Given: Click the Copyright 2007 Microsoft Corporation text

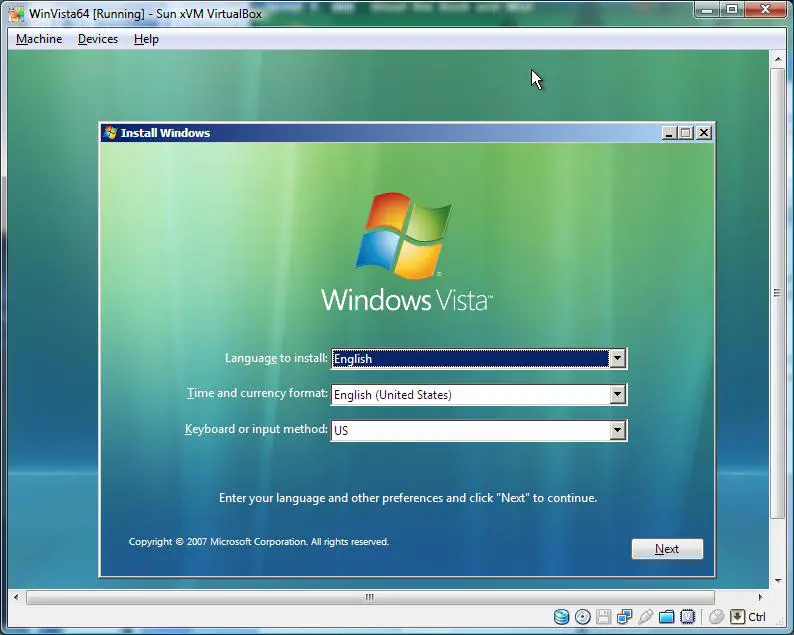Looking at the screenshot, I should [x=259, y=542].
